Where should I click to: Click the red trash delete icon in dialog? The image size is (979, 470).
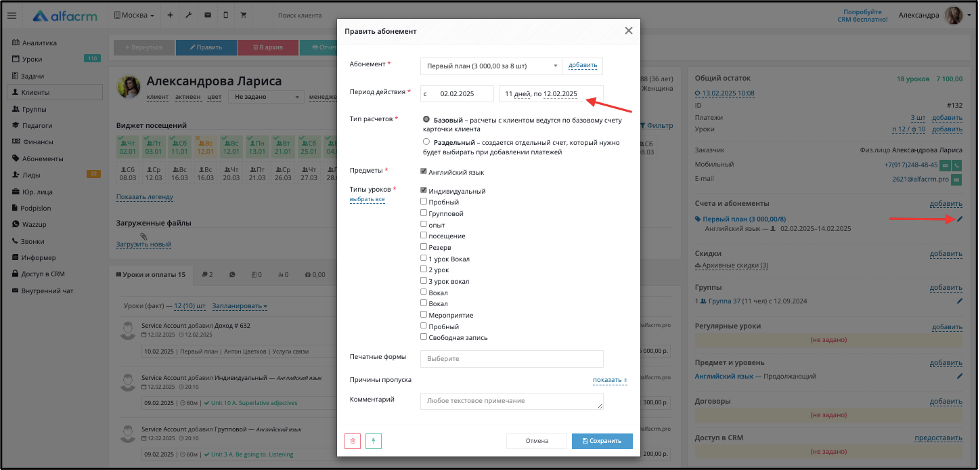coord(352,441)
